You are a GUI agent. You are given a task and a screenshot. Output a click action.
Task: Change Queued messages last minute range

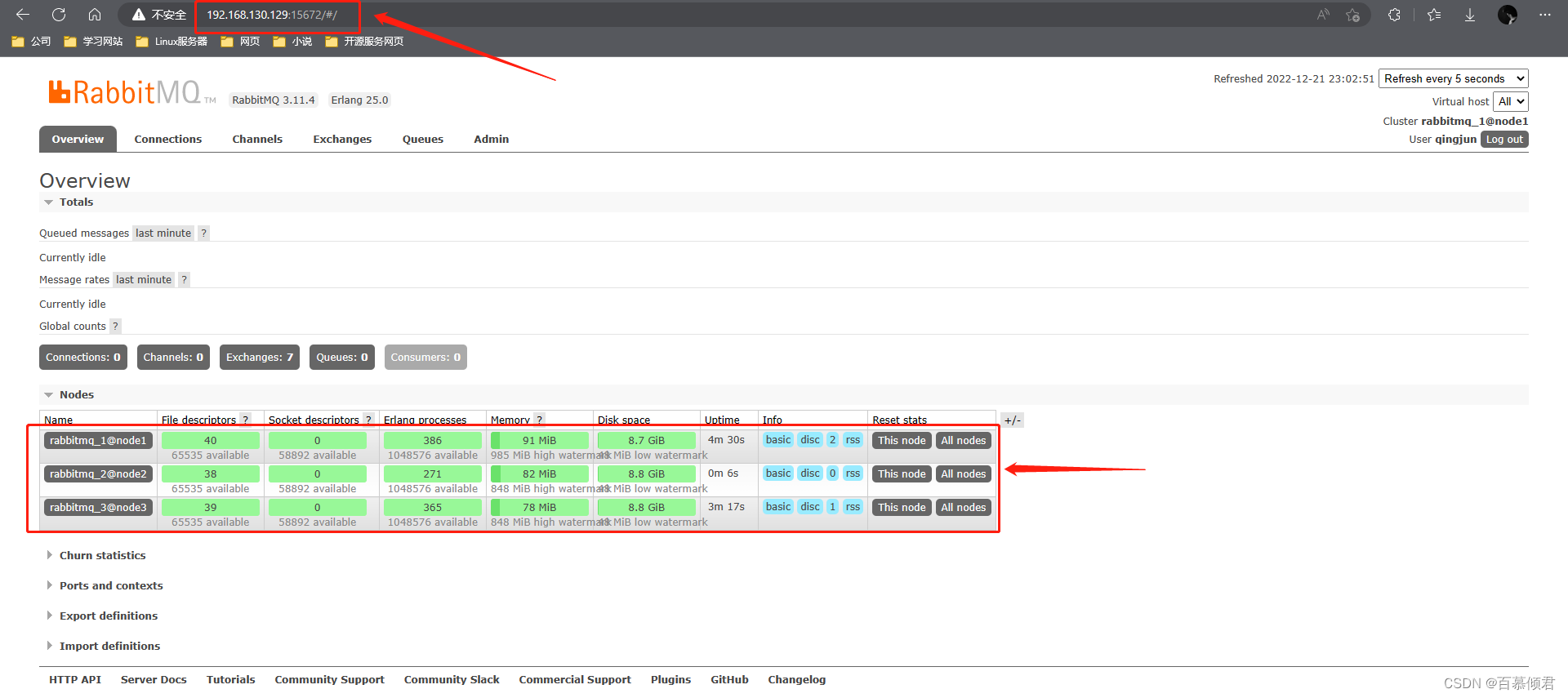coord(163,233)
